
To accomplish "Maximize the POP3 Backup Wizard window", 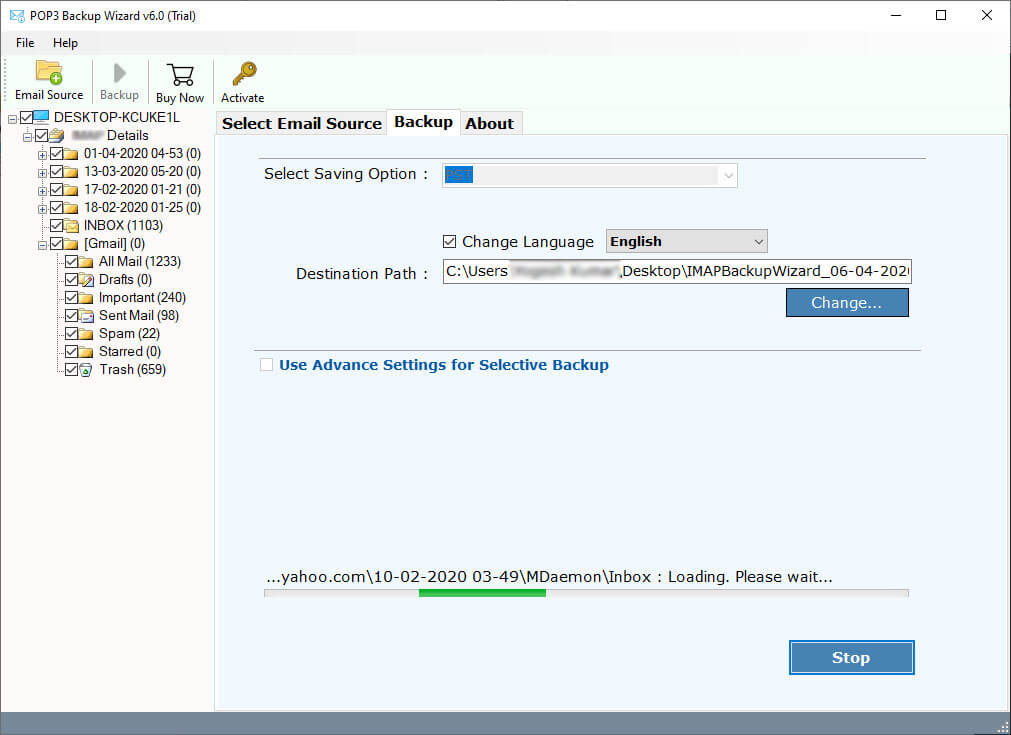I will point(941,15).
